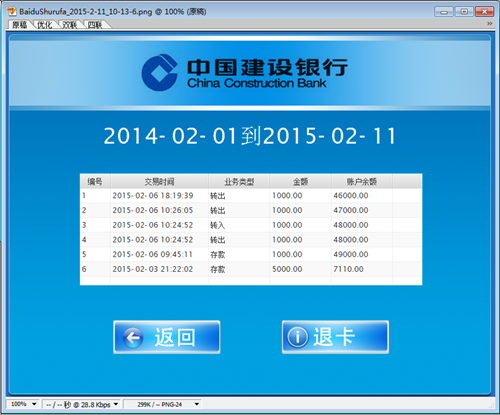Image resolution: width=500 pixels, height=415 pixels.
Task: Click the 返回 back button
Action: [167, 337]
